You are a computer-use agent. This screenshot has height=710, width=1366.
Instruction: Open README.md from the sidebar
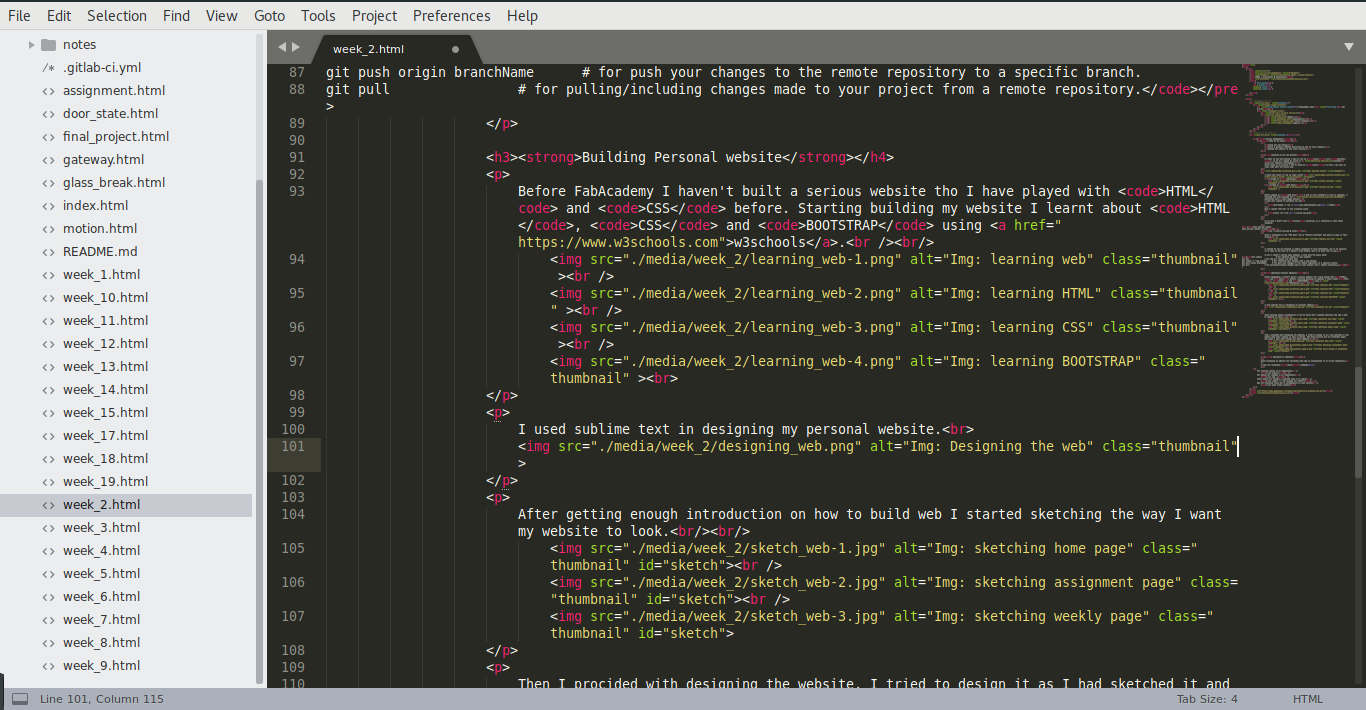click(x=100, y=251)
